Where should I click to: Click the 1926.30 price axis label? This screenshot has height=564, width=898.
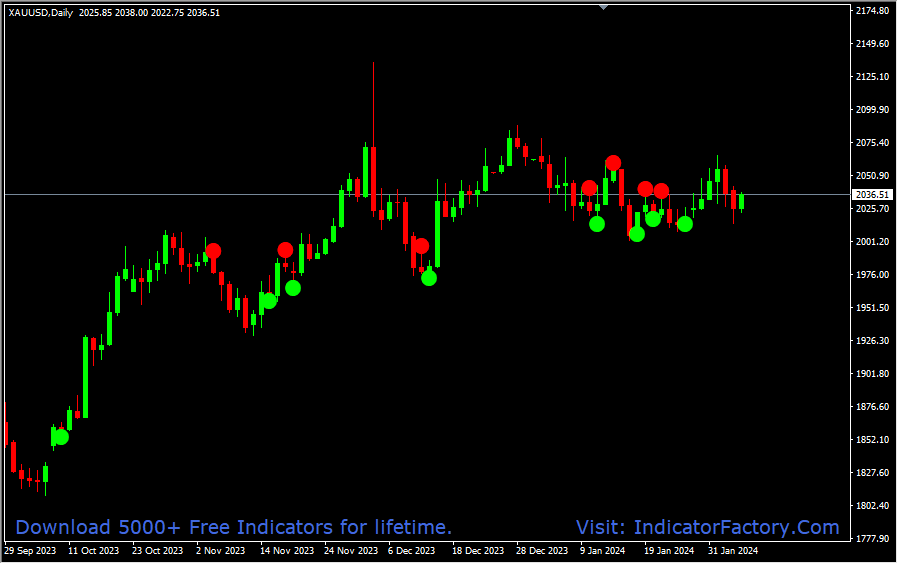tap(872, 341)
